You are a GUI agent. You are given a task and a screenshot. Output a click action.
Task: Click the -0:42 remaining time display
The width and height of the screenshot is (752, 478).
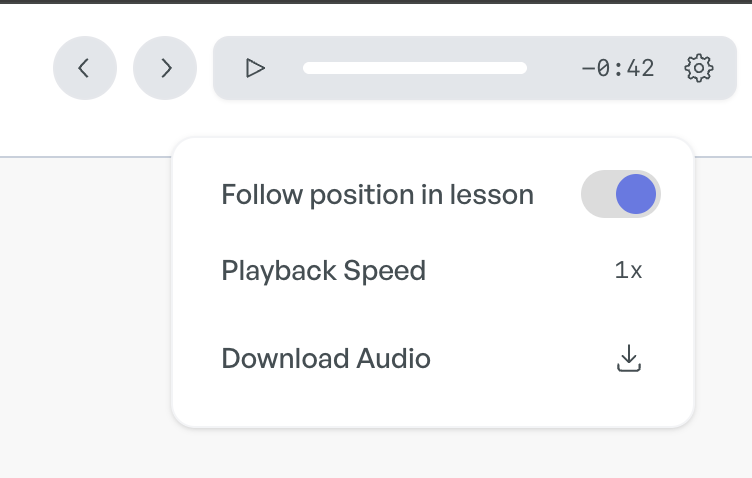click(618, 68)
